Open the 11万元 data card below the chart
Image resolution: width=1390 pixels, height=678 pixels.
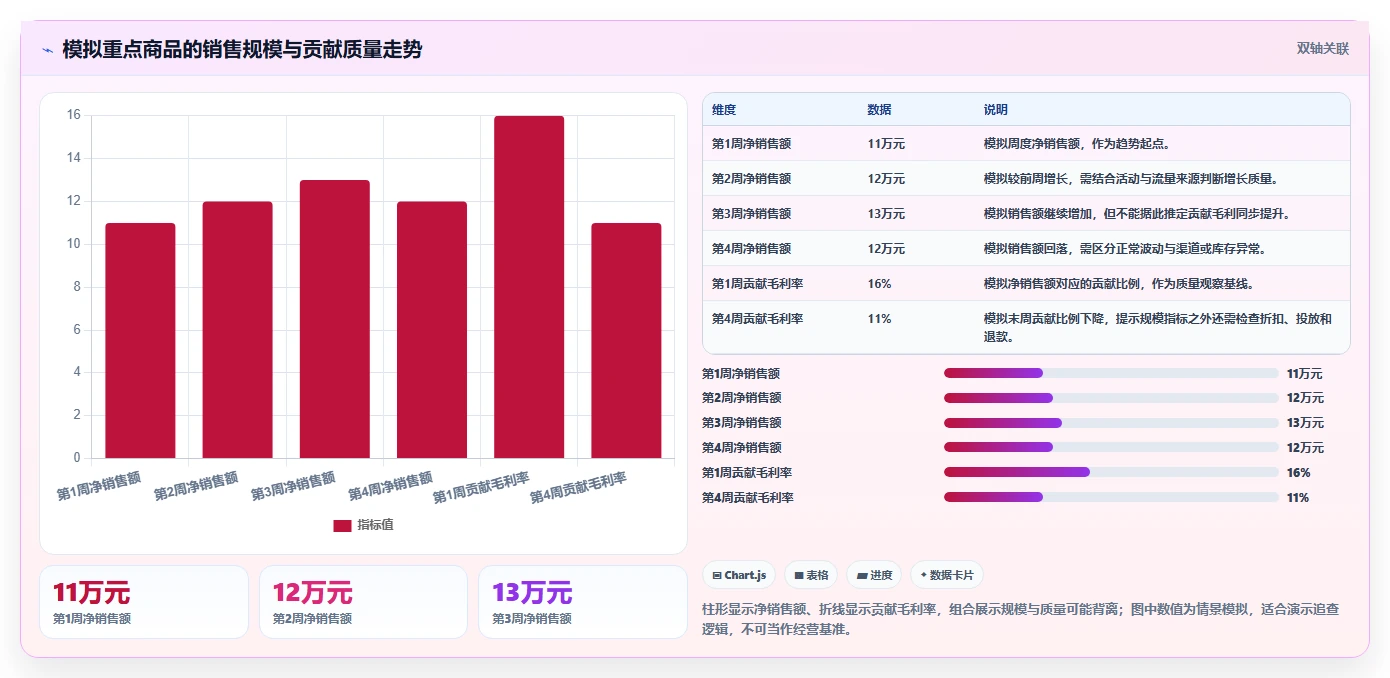pyautogui.click(x=144, y=602)
